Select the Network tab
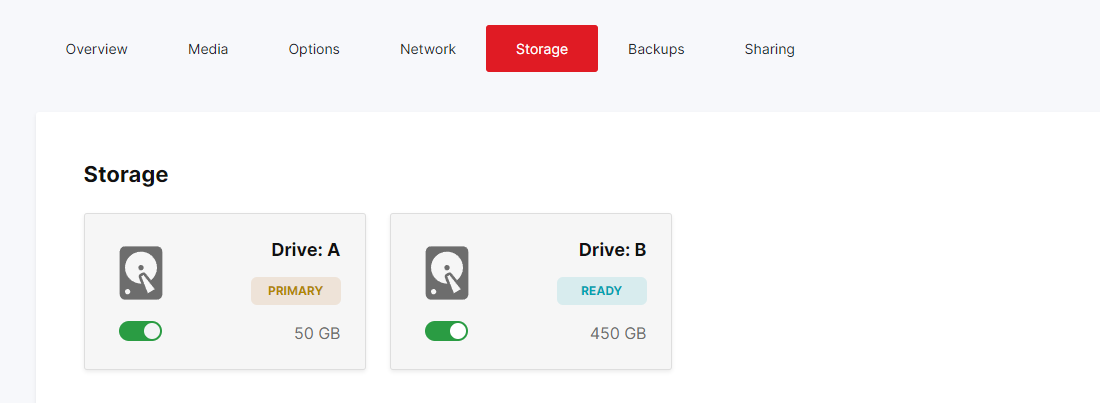The width and height of the screenshot is (1100, 403). pos(428,49)
